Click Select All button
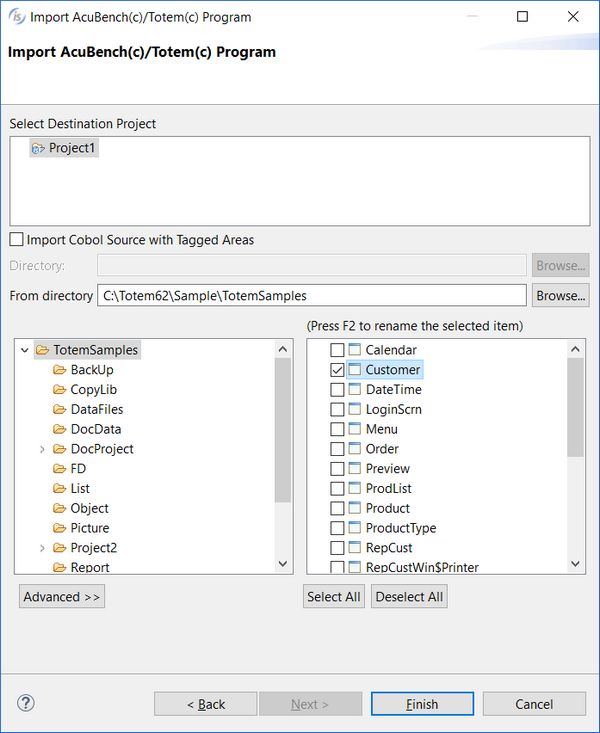 (333, 596)
